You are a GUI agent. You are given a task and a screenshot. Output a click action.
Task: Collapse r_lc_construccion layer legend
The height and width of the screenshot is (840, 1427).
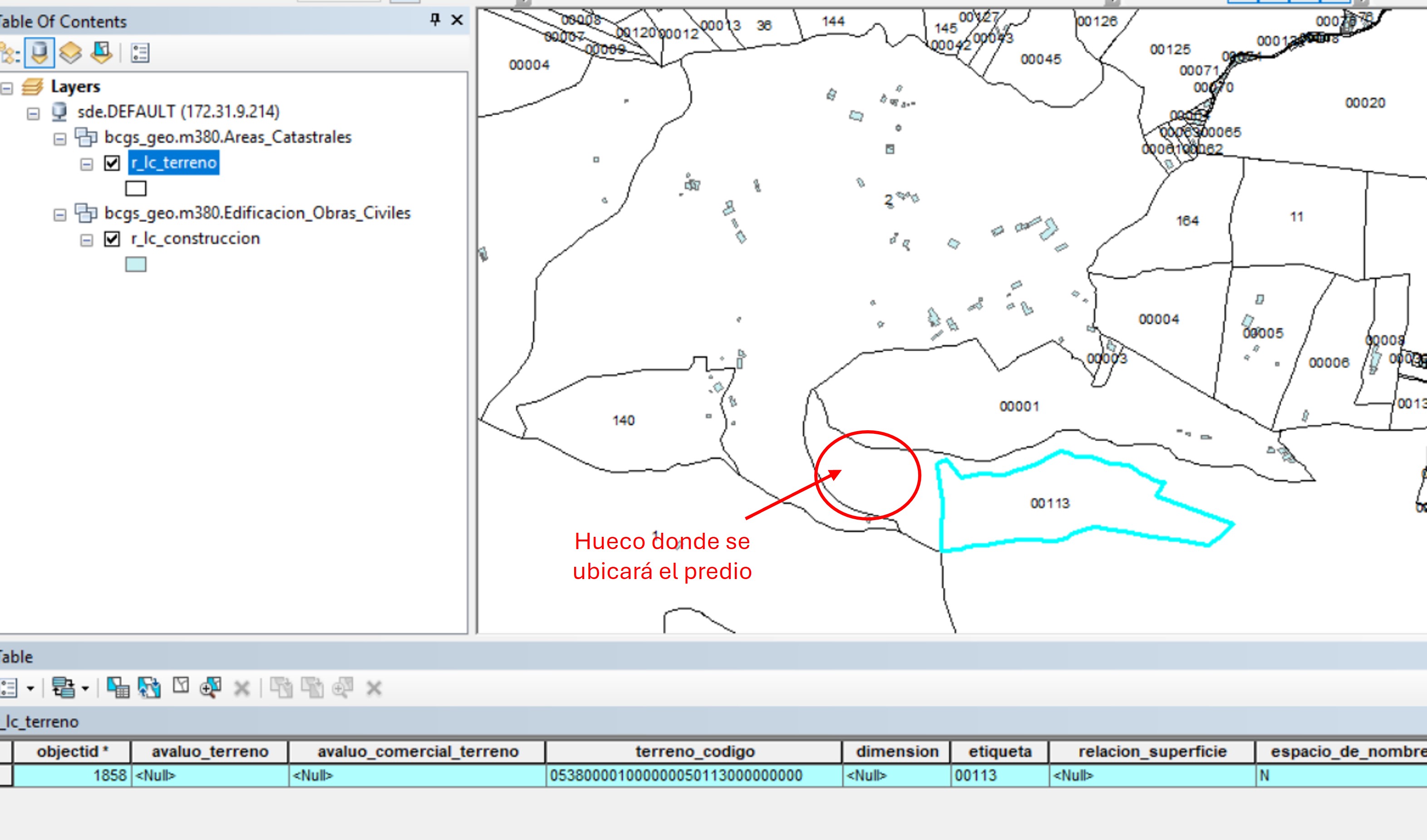pos(87,241)
